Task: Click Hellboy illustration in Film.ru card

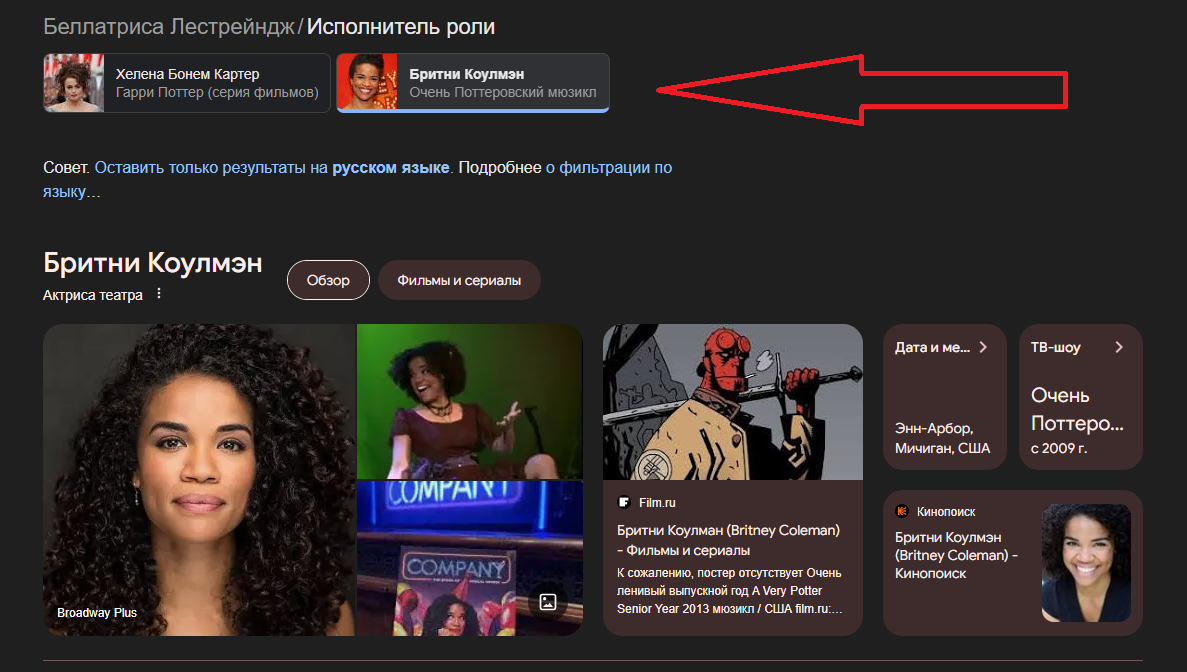Action: click(733, 402)
